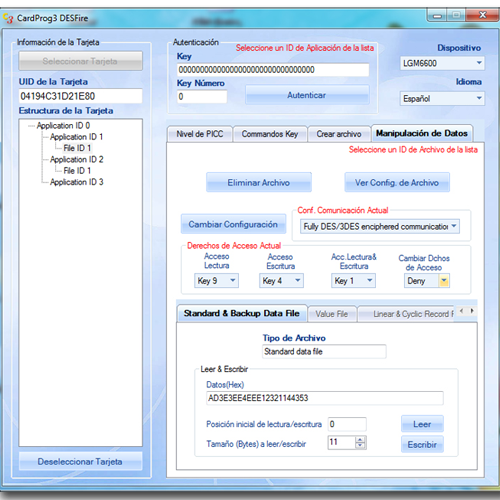The width and height of the screenshot is (500, 500).
Task: Select File ID 1 under Application ID 1
Action: 77,148
